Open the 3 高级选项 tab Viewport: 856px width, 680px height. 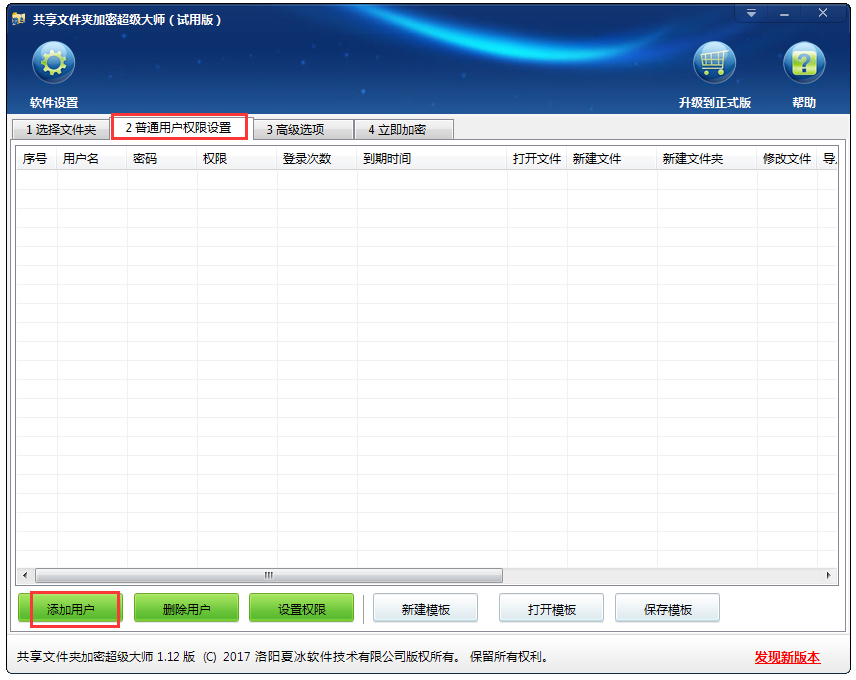click(295, 129)
